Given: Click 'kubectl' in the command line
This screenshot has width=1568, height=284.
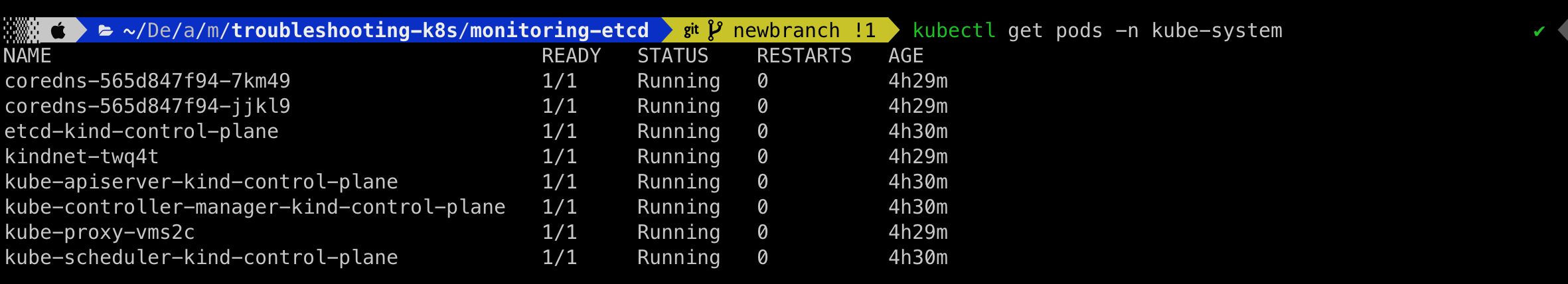Looking at the screenshot, I should (x=954, y=31).
